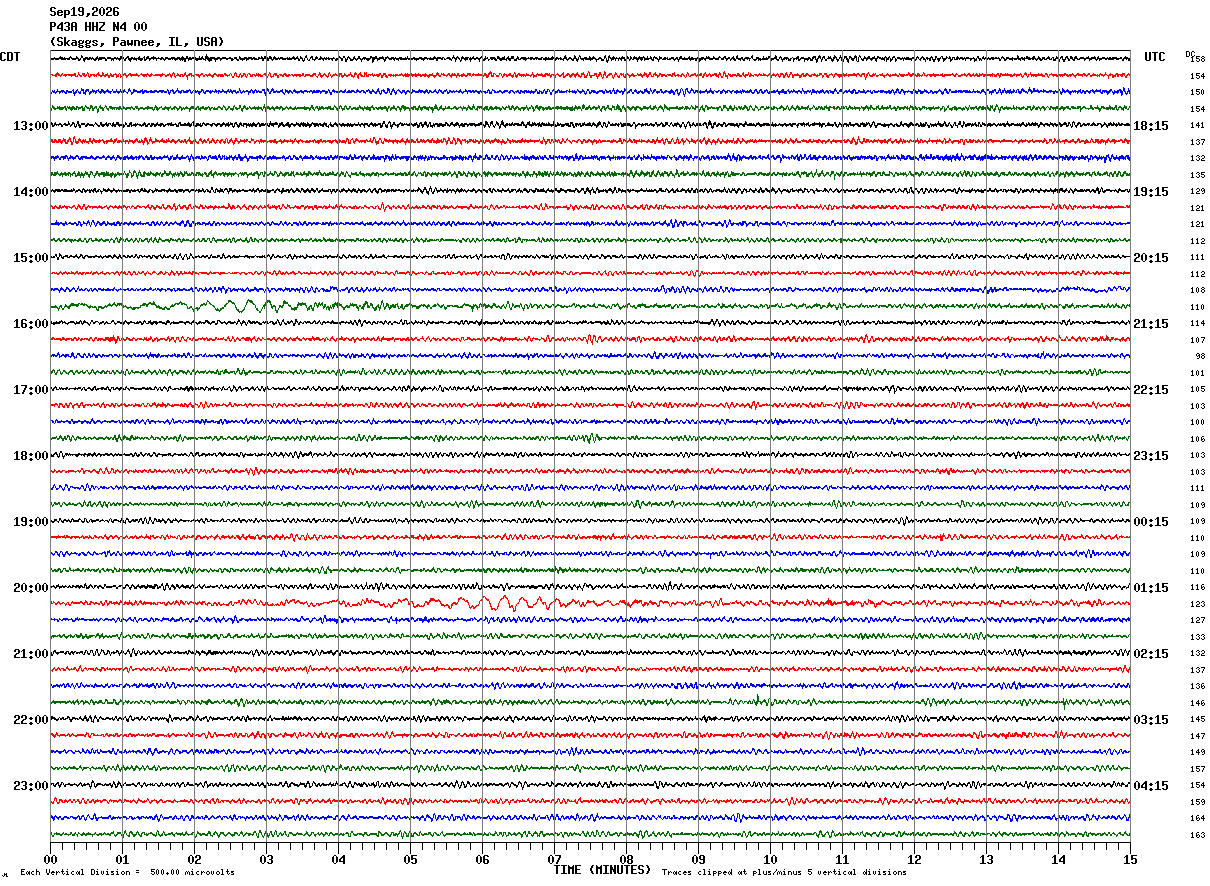Click the 04:15 UTC time label
The width and height of the screenshot is (1210, 886).
[x=1151, y=786]
